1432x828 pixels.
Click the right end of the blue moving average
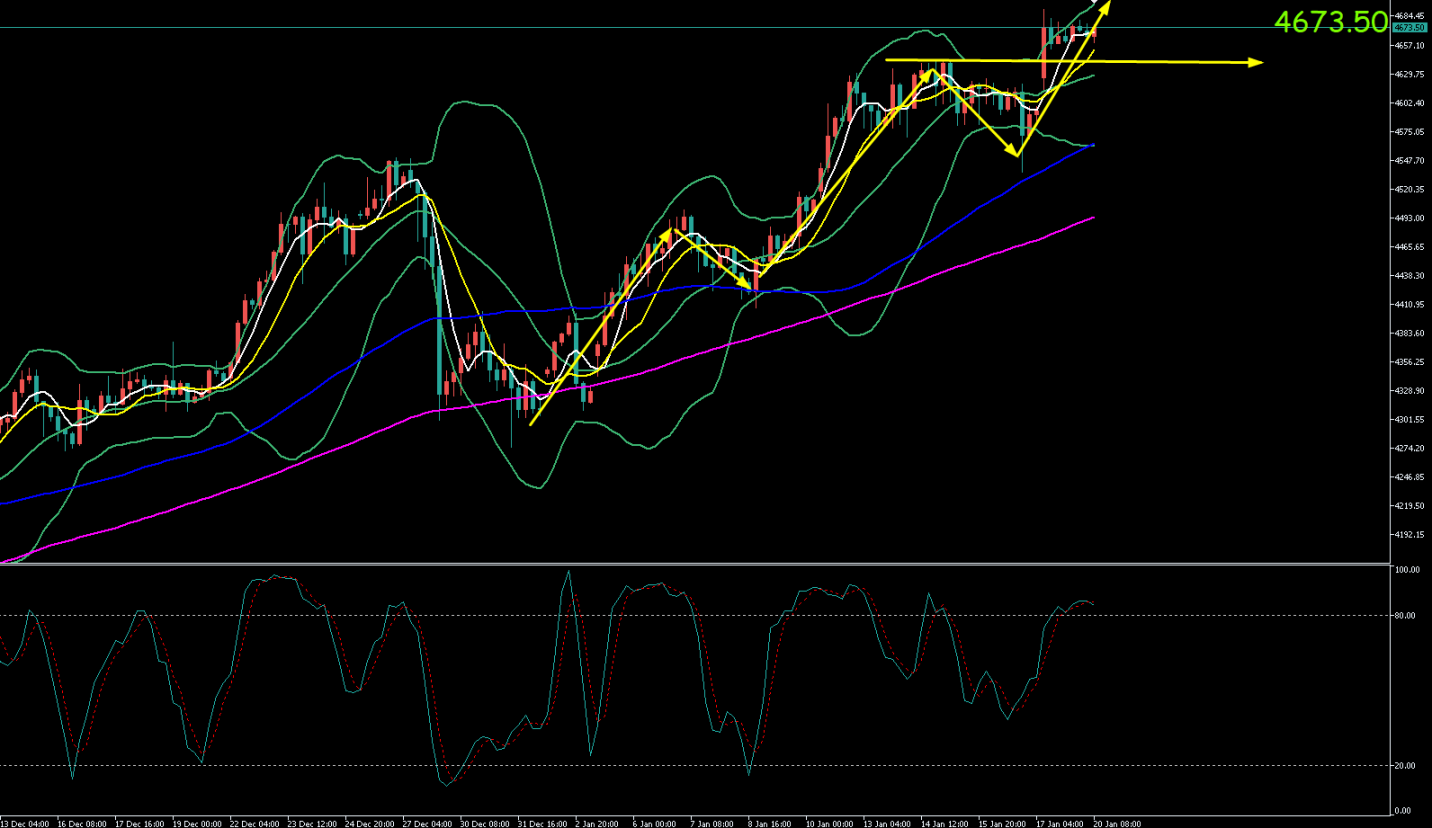(x=1093, y=145)
